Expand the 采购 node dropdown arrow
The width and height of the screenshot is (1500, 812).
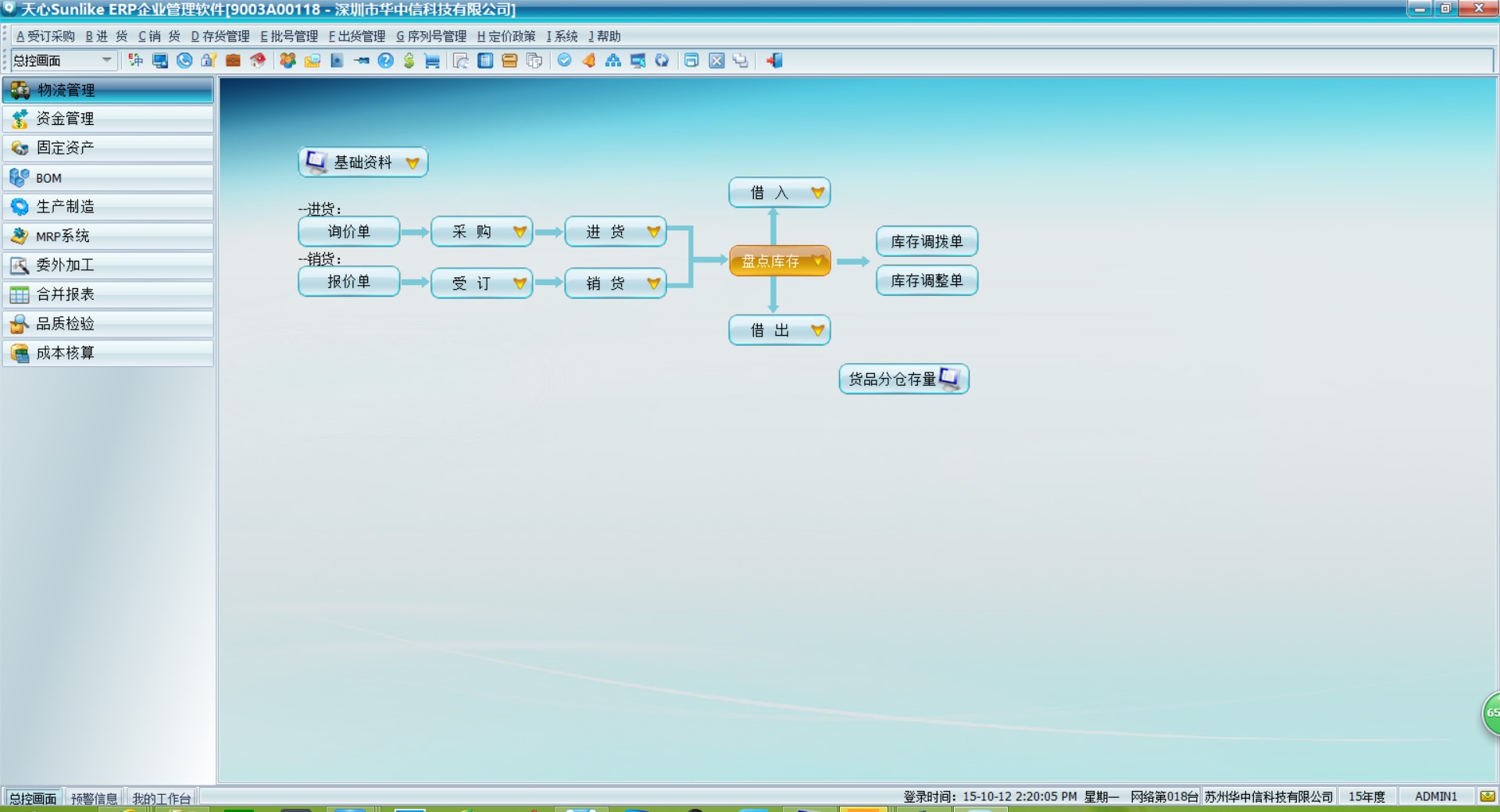tap(520, 231)
